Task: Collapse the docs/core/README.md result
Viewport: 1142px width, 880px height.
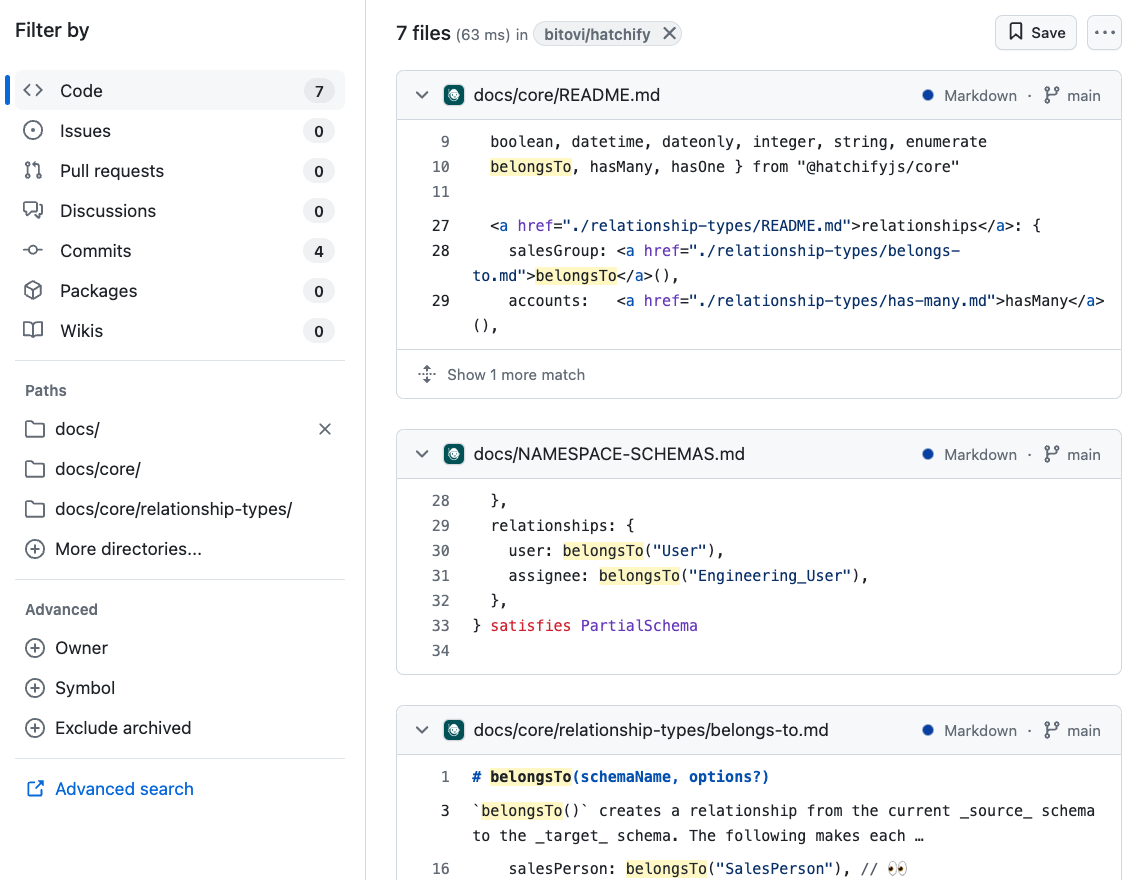Action: [421, 94]
